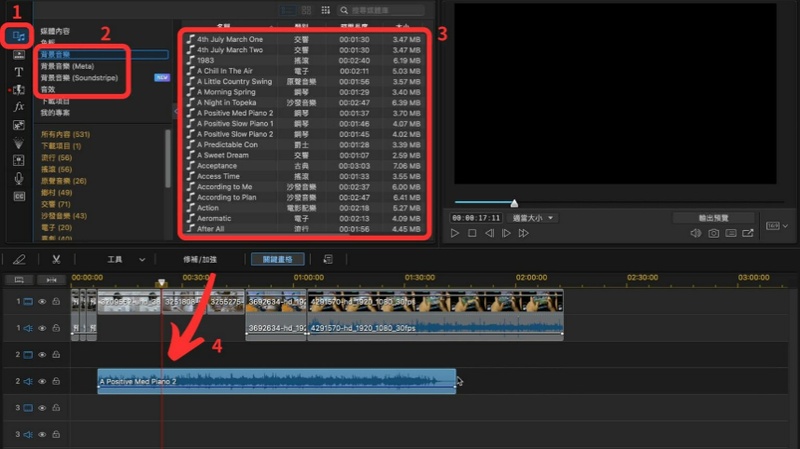This screenshot has width=800, height=449.
Task: Open the subtitle CC room icon
Action: (x=18, y=196)
